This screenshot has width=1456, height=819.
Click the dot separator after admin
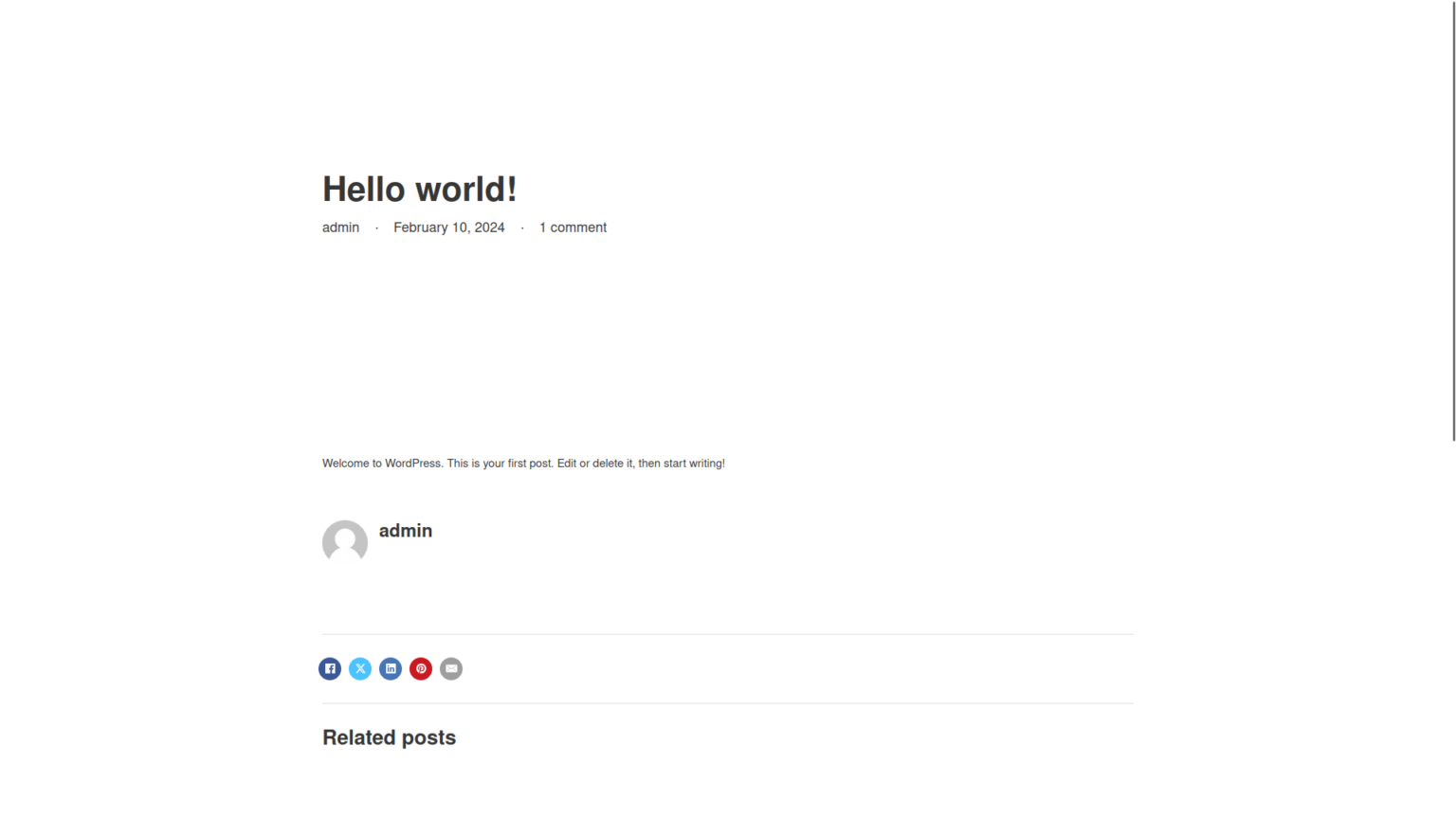376,228
